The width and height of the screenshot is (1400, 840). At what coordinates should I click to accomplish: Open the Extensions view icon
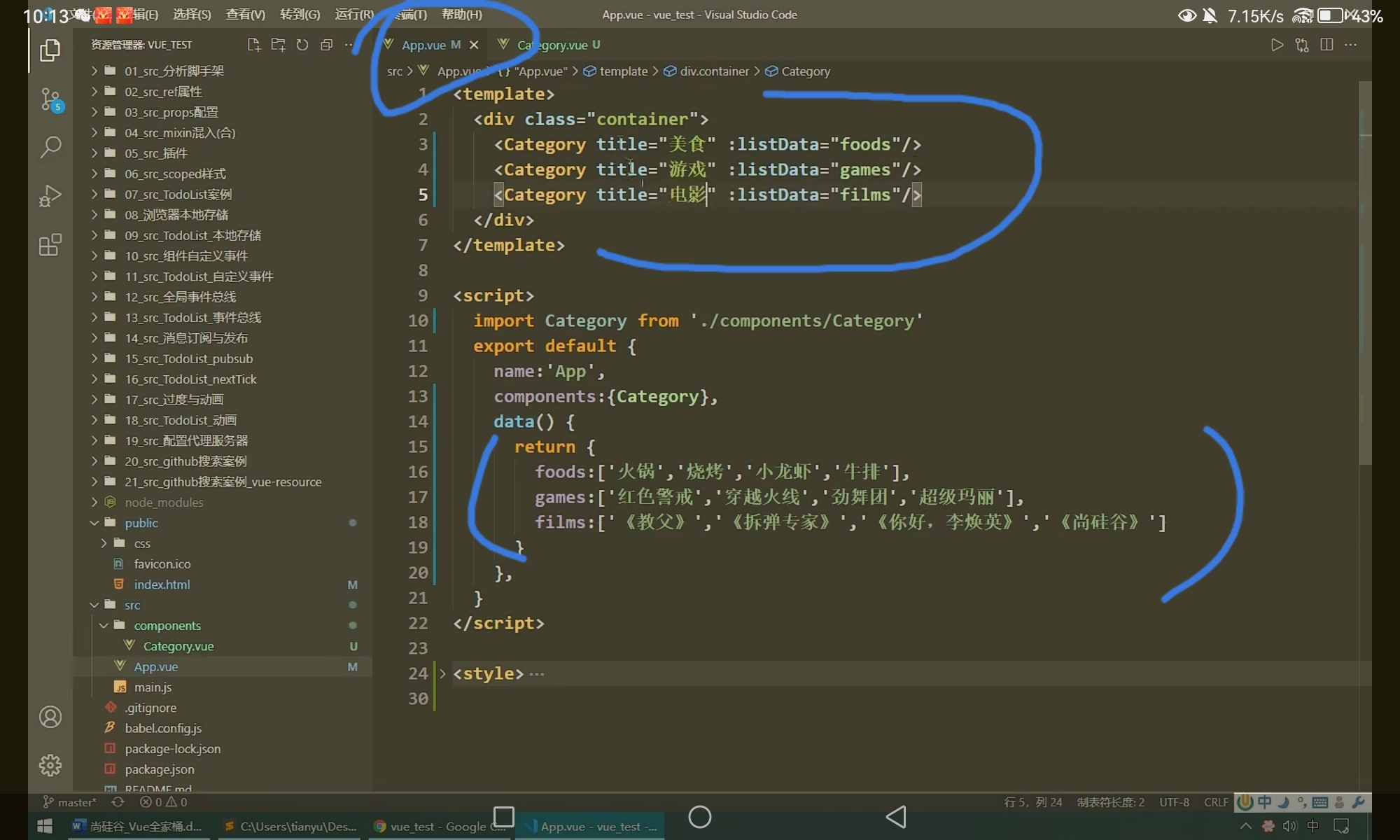point(50,245)
